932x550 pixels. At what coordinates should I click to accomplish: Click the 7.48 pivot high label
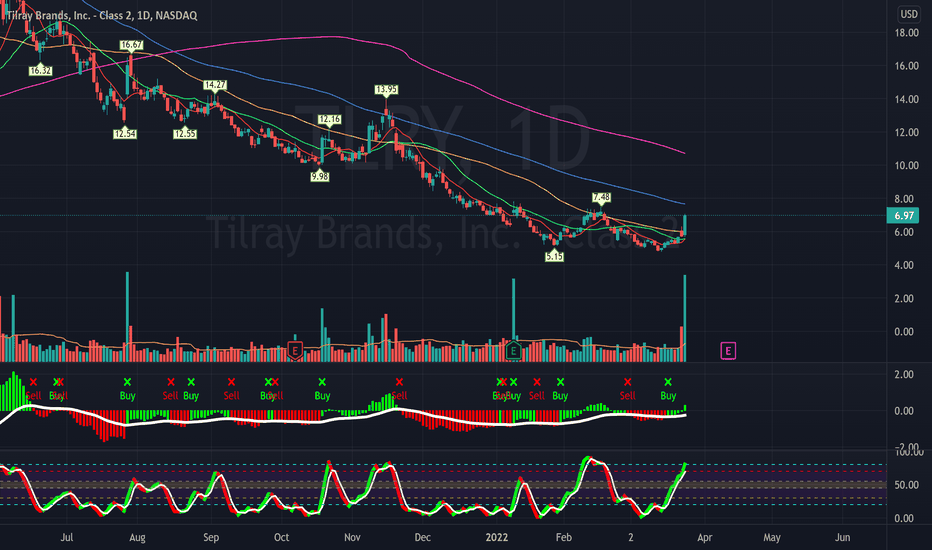point(602,197)
